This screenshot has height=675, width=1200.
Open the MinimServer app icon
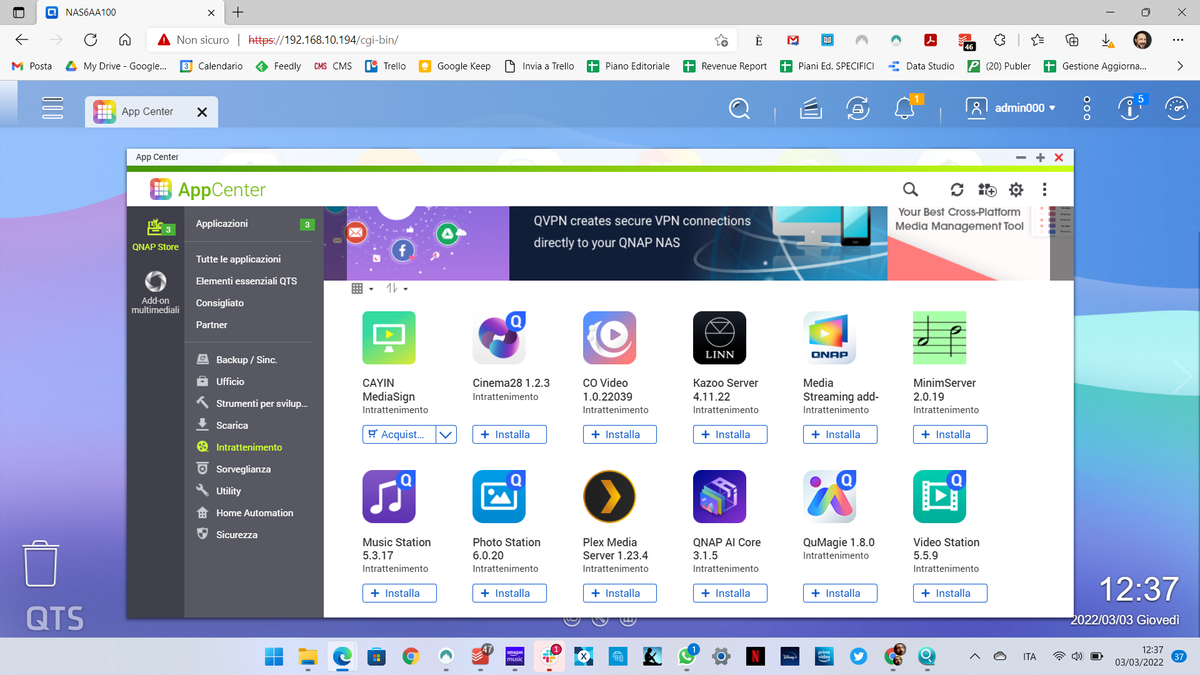(940, 337)
